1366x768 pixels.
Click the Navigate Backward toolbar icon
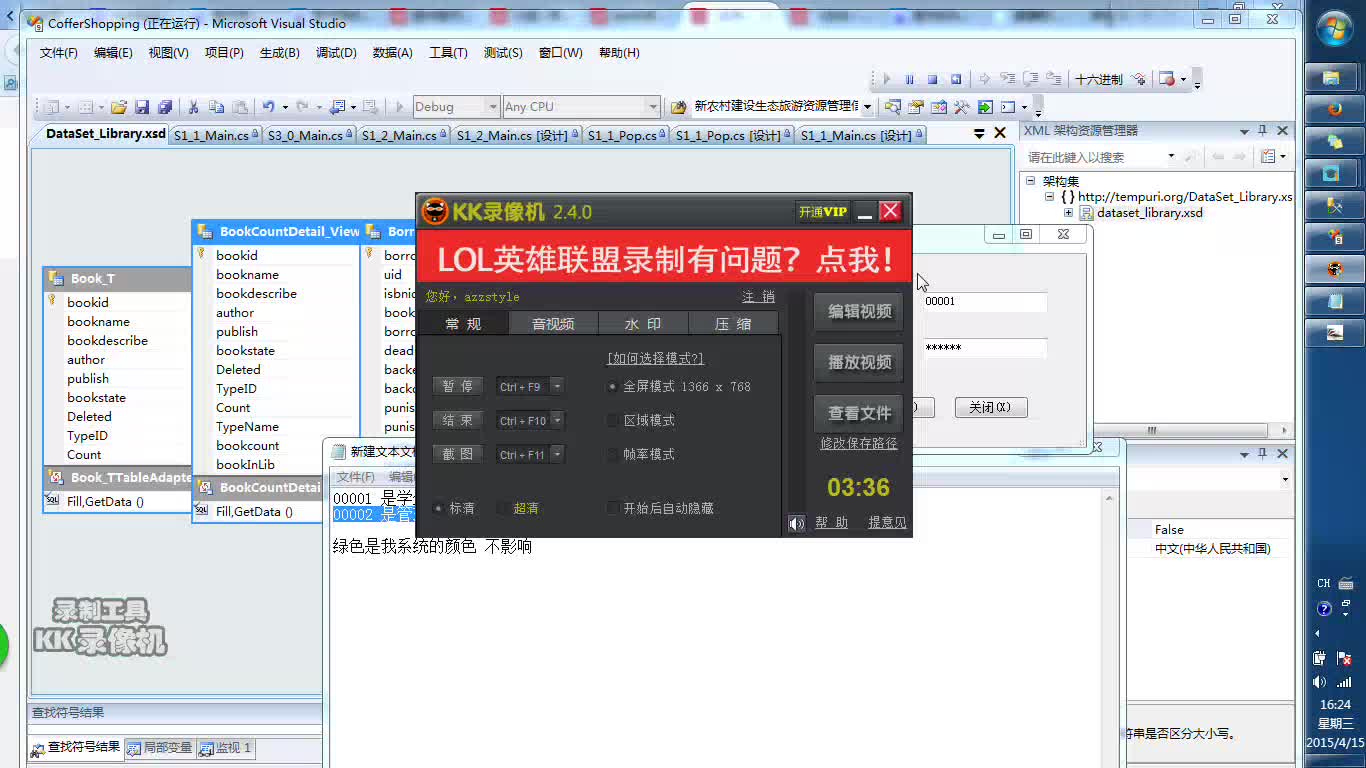pos(337,107)
